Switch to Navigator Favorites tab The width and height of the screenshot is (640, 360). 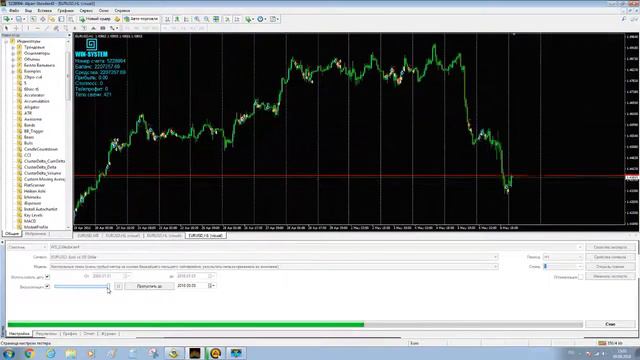(36, 234)
